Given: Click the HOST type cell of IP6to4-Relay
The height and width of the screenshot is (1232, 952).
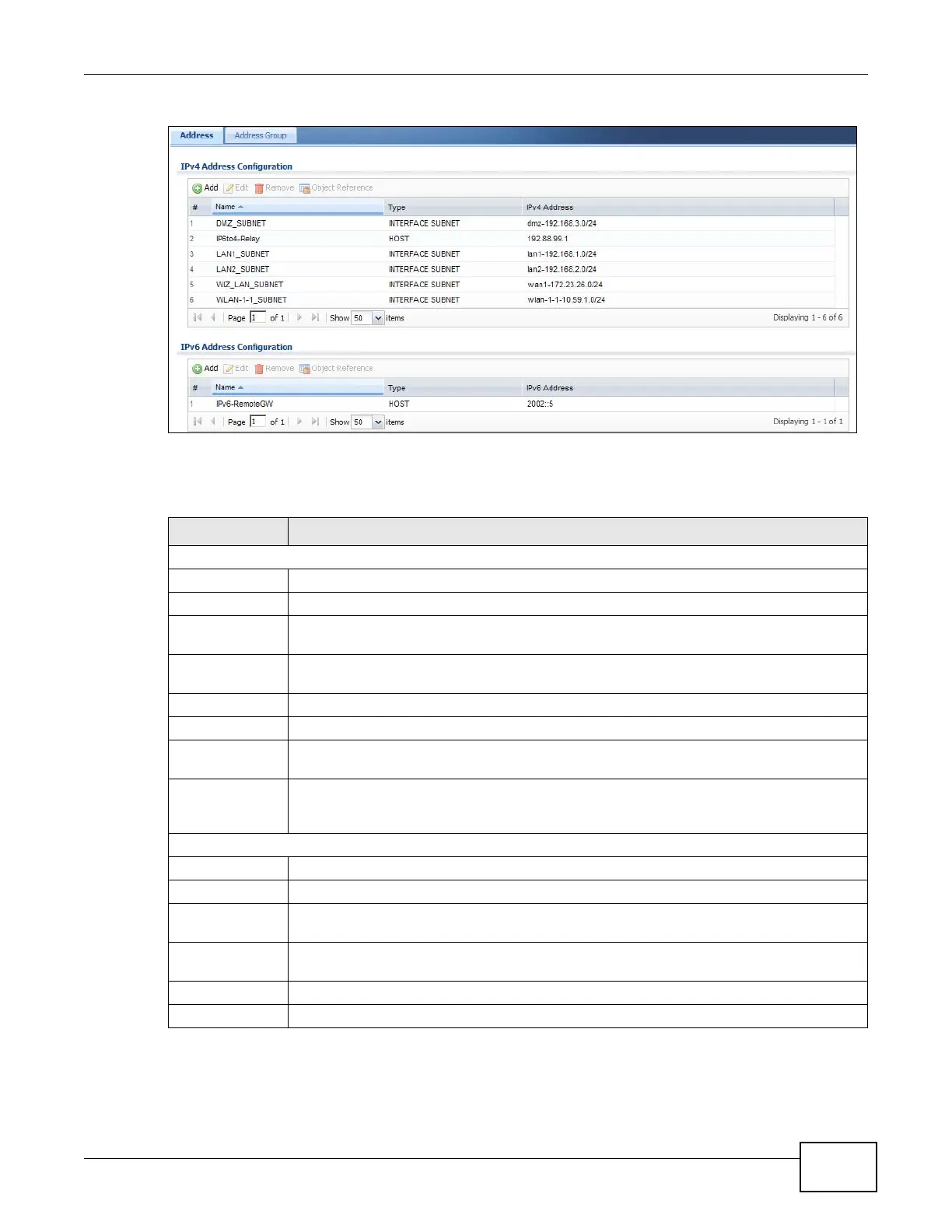Looking at the screenshot, I should pyautogui.click(x=399, y=239).
